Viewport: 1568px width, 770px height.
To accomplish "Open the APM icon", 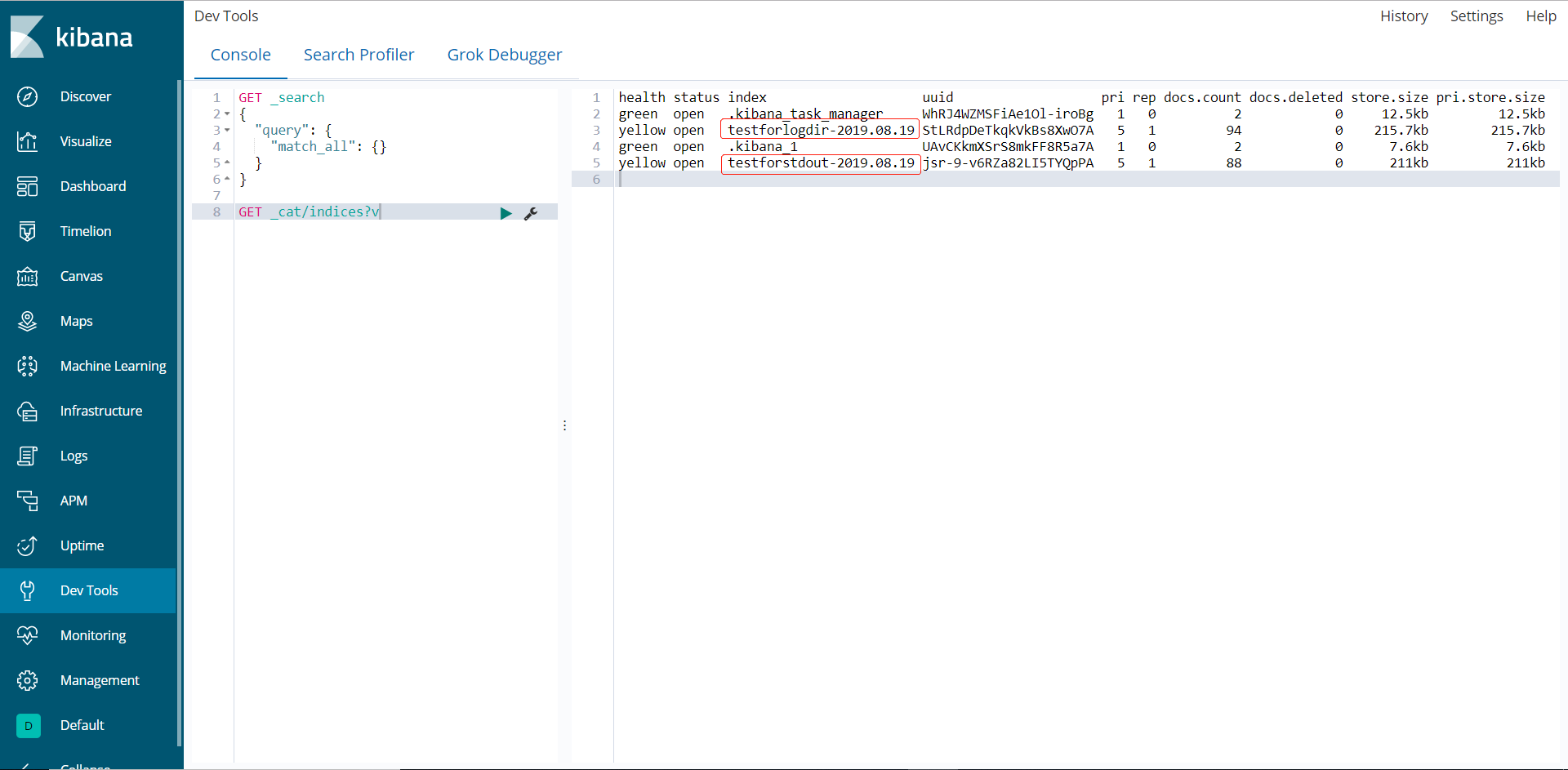I will pos(27,501).
